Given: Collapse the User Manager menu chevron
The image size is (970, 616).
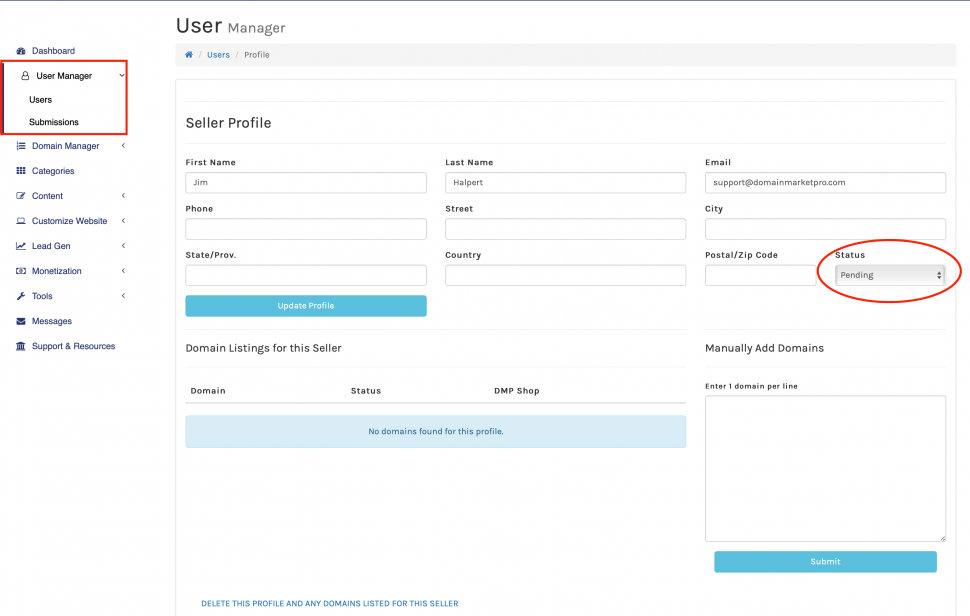Looking at the screenshot, I should tap(122, 76).
